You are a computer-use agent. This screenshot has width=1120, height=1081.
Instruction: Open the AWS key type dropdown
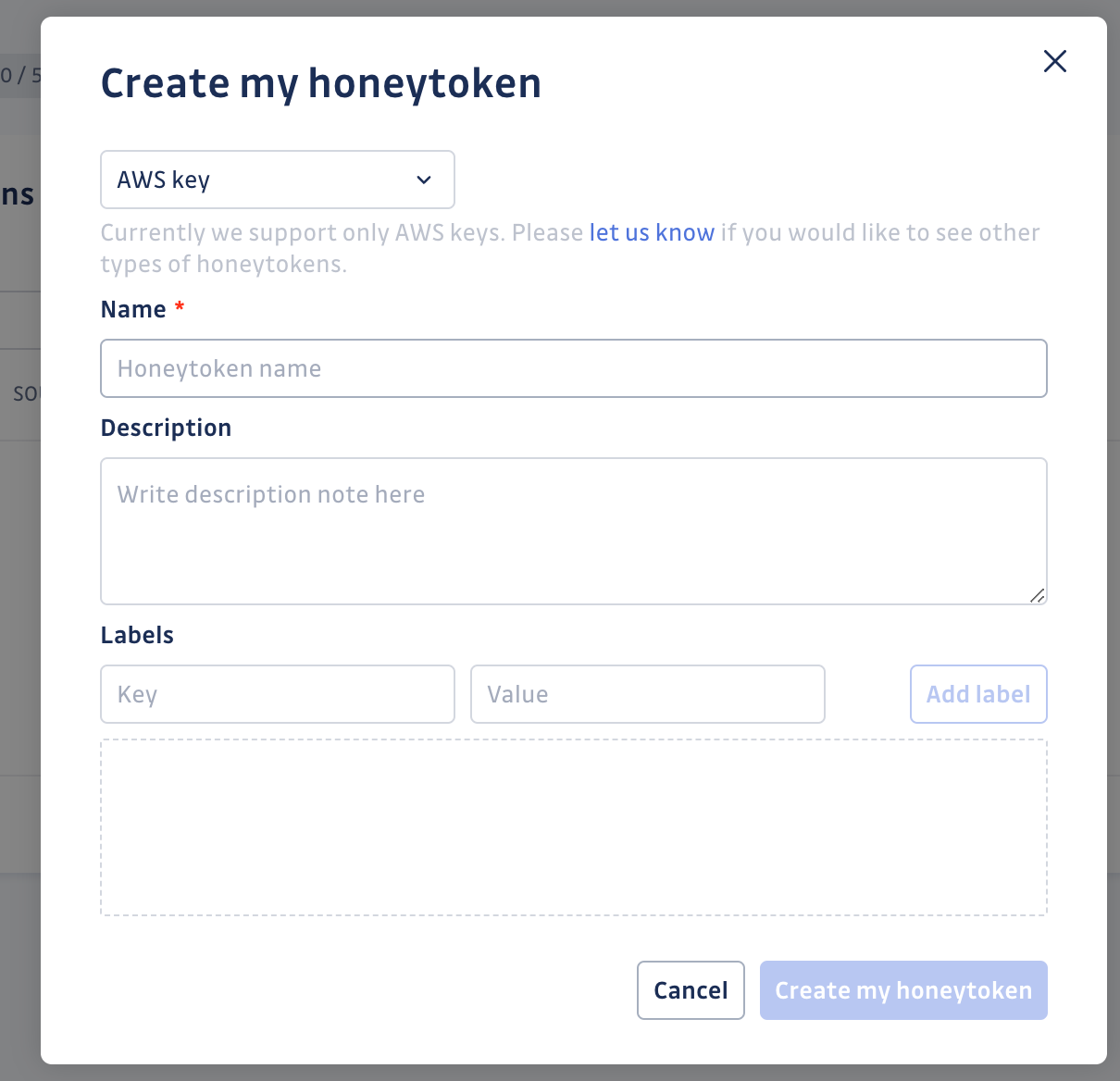point(278,180)
